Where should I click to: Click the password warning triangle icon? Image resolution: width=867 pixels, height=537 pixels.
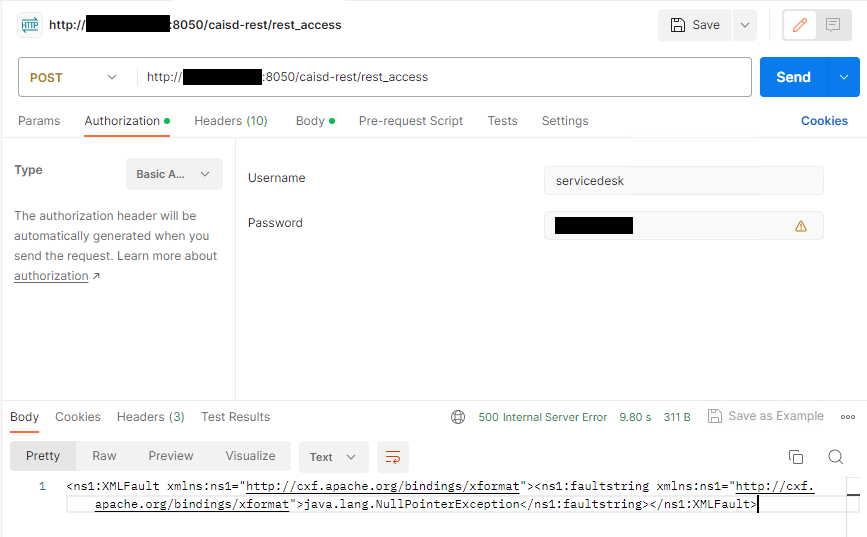click(801, 226)
